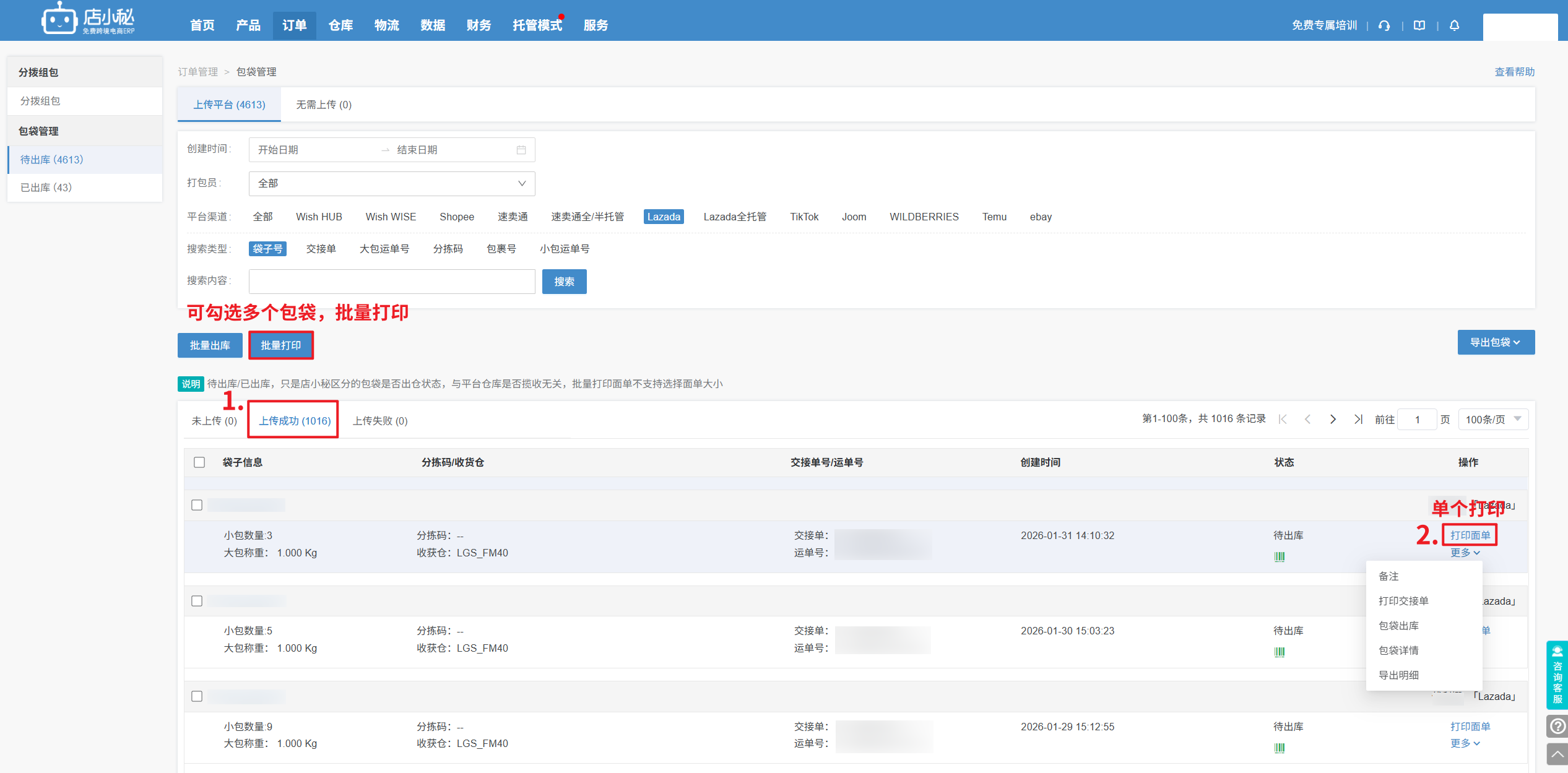
Task: Open the book help docs icon
Action: point(1419,25)
